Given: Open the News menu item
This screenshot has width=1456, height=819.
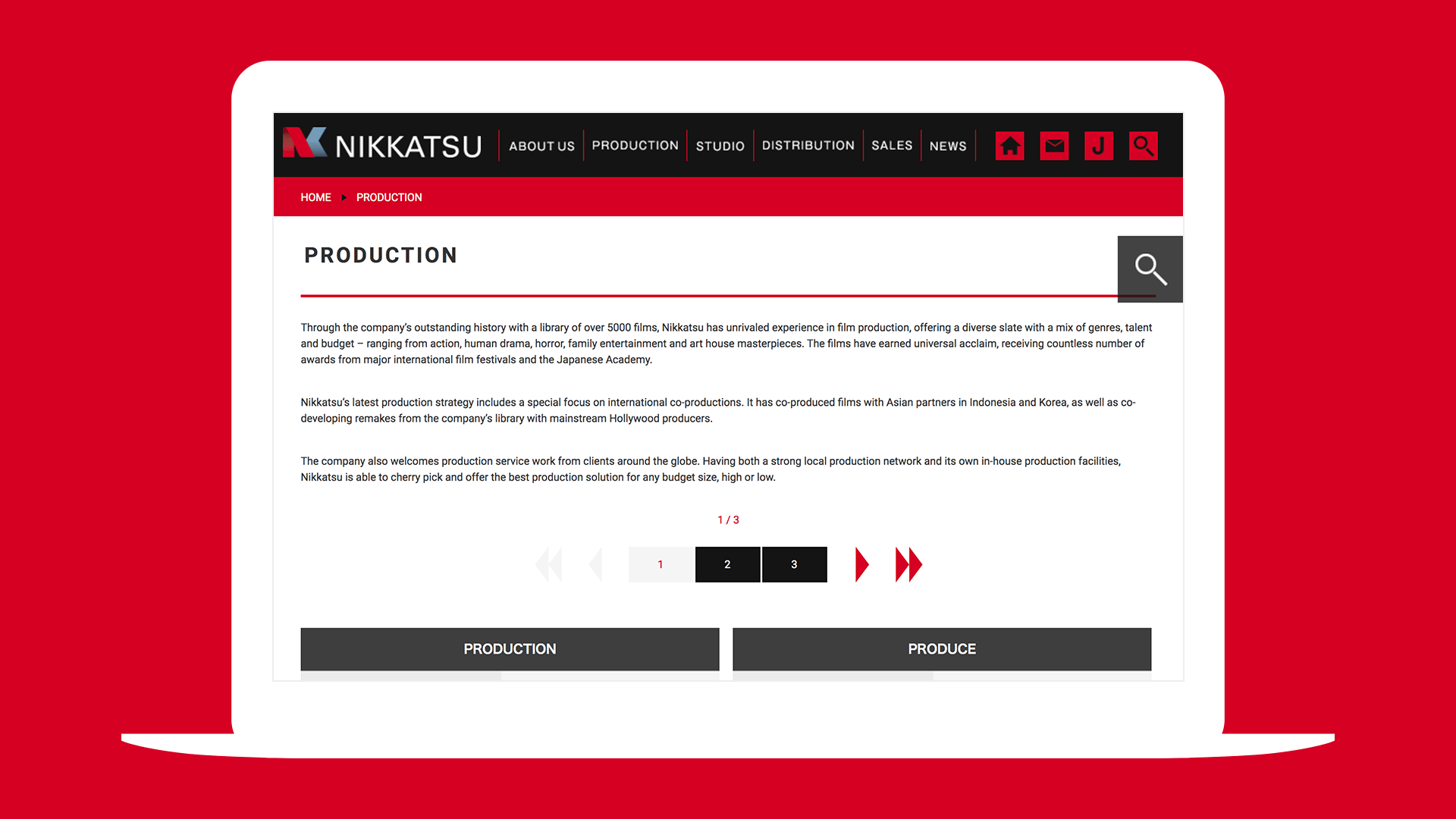Looking at the screenshot, I should pyautogui.click(x=948, y=146).
